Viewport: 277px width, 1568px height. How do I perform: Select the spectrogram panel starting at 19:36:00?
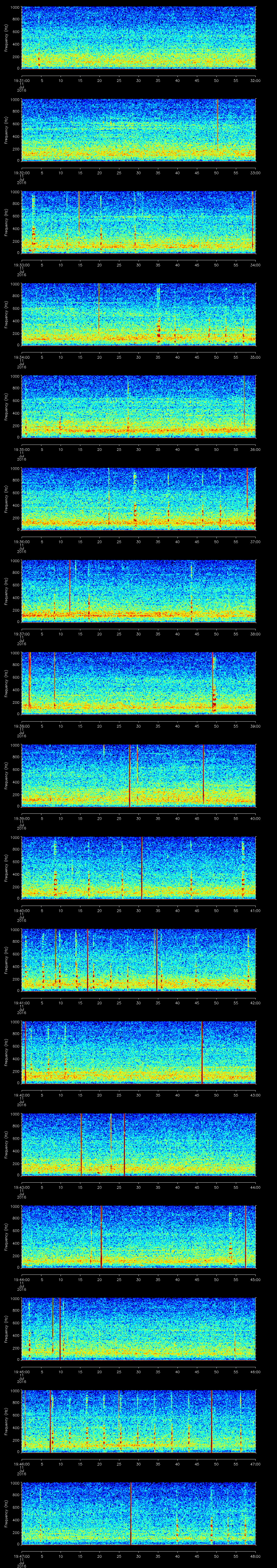138,499
